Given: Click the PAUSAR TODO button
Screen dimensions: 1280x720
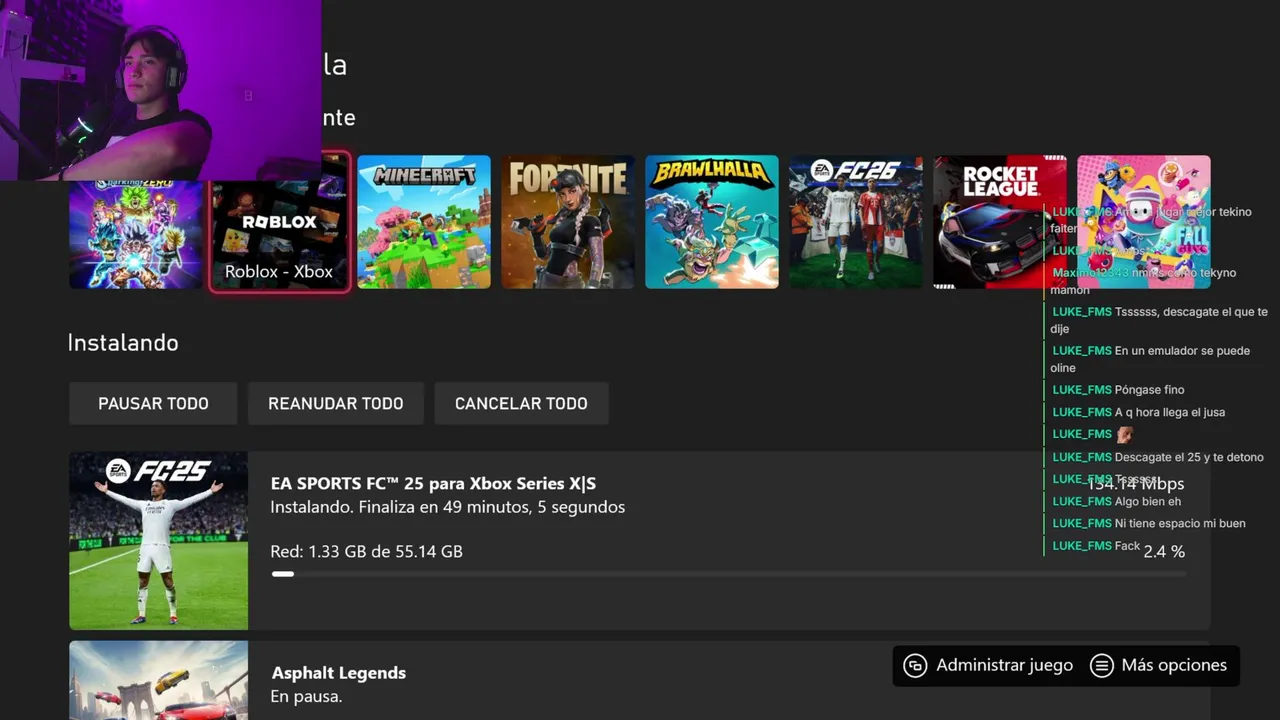Looking at the screenshot, I should coord(153,403).
